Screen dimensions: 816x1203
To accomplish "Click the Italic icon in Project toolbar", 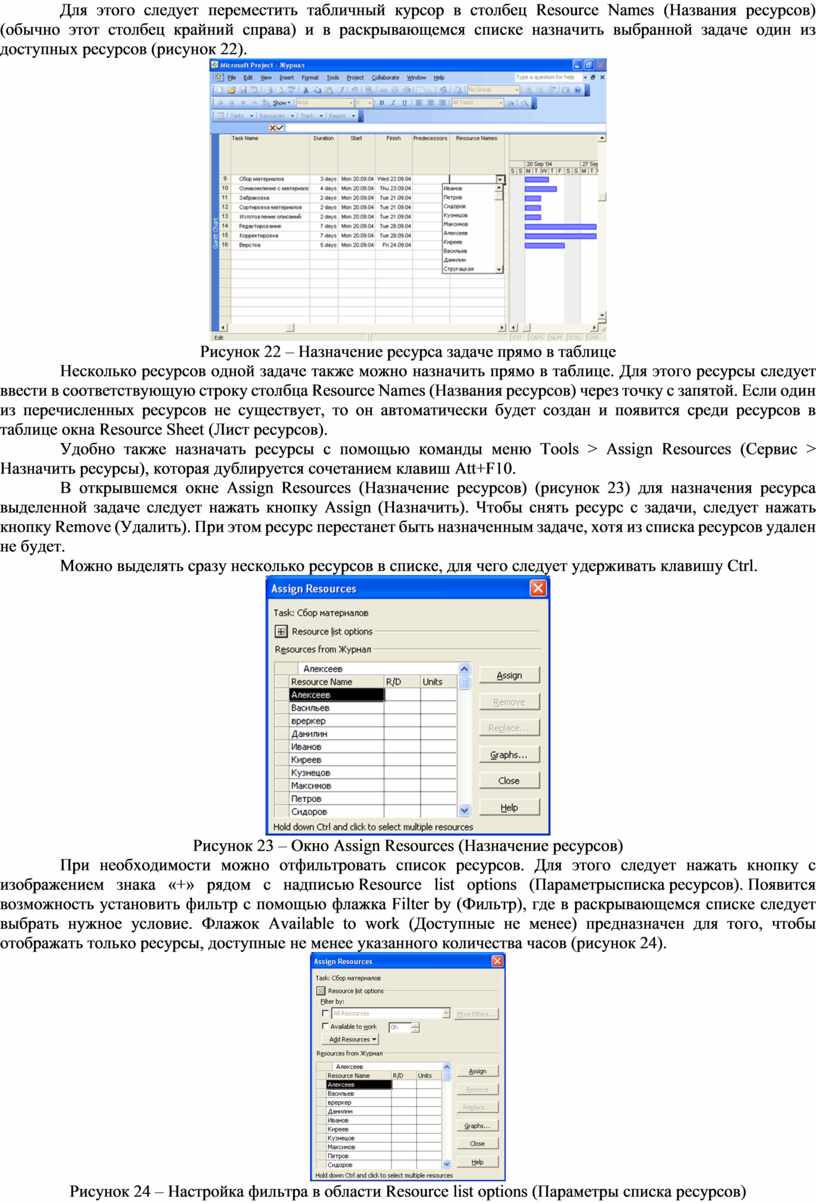I will coord(393,102).
